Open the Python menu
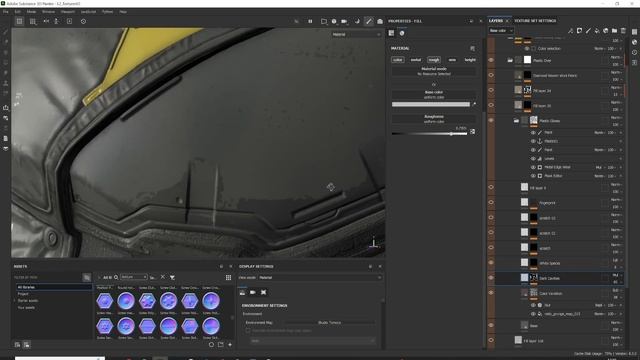The width and height of the screenshot is (640, 360). (x=107, y=12)
